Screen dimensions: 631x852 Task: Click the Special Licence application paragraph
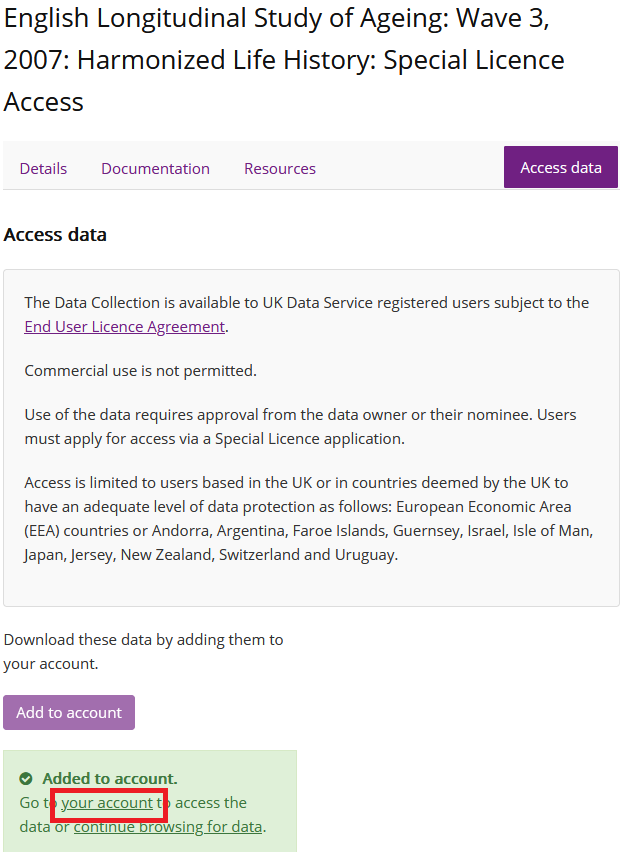[x=300, y=427]
